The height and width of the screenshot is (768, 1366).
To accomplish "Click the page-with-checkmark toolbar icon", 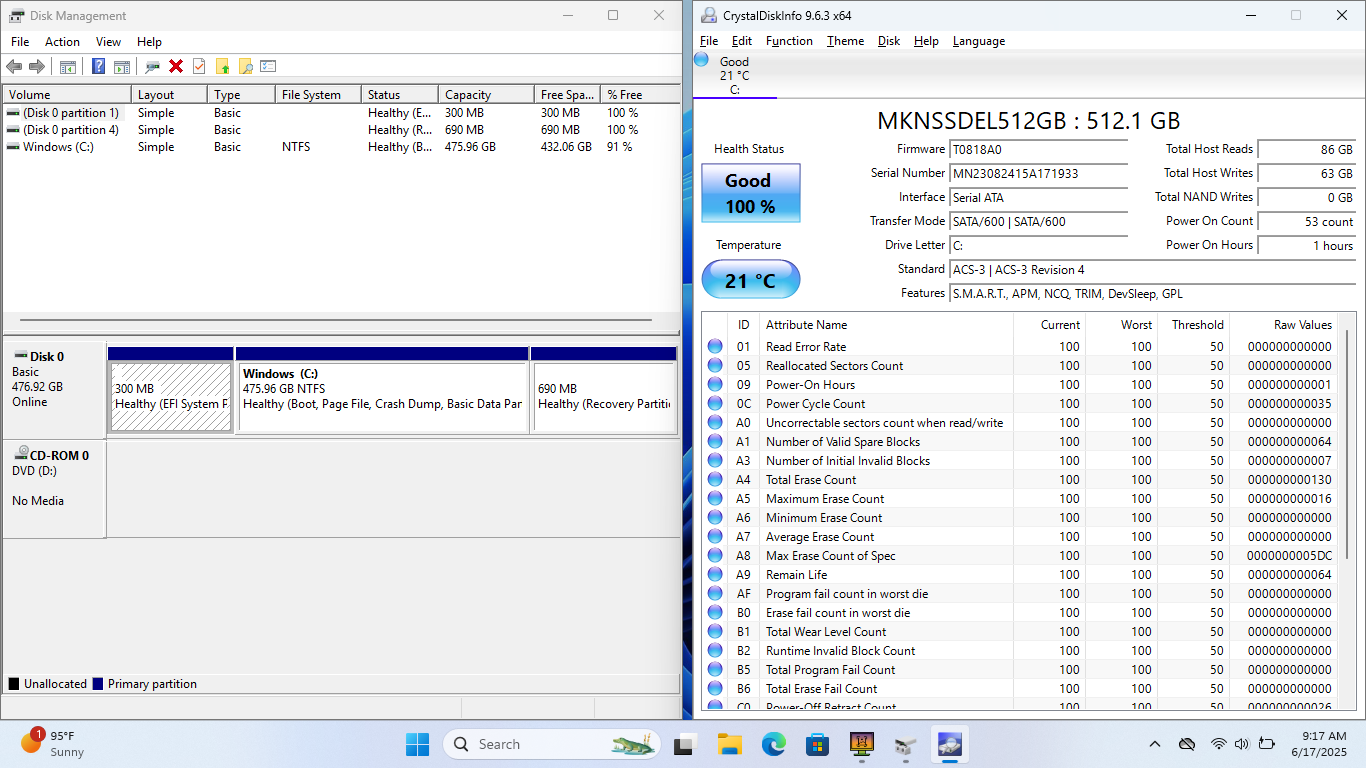I will click(199, 66).
